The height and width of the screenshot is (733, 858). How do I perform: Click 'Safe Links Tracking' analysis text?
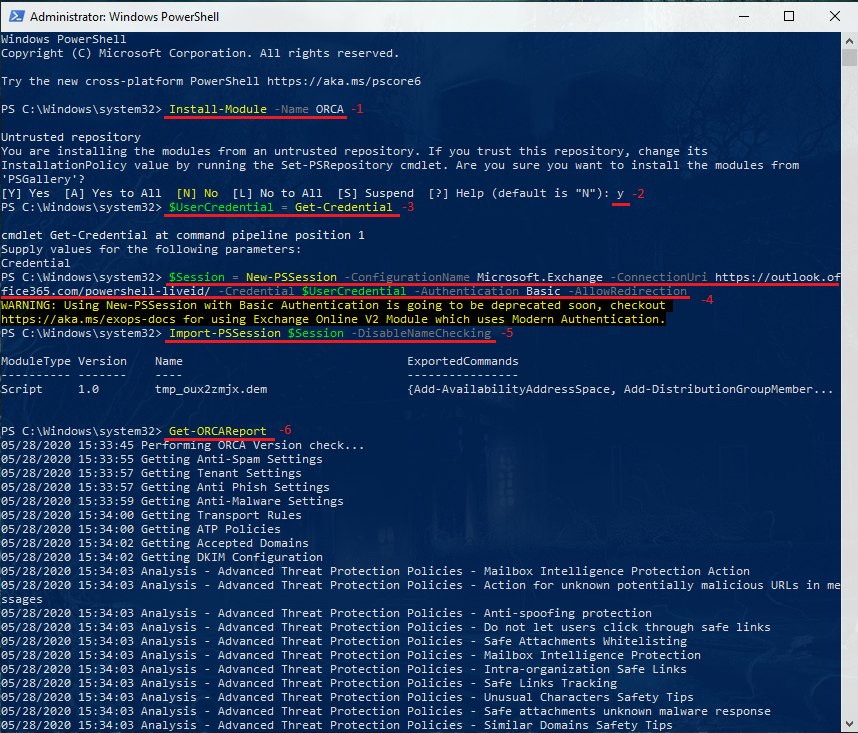[550, 683]
